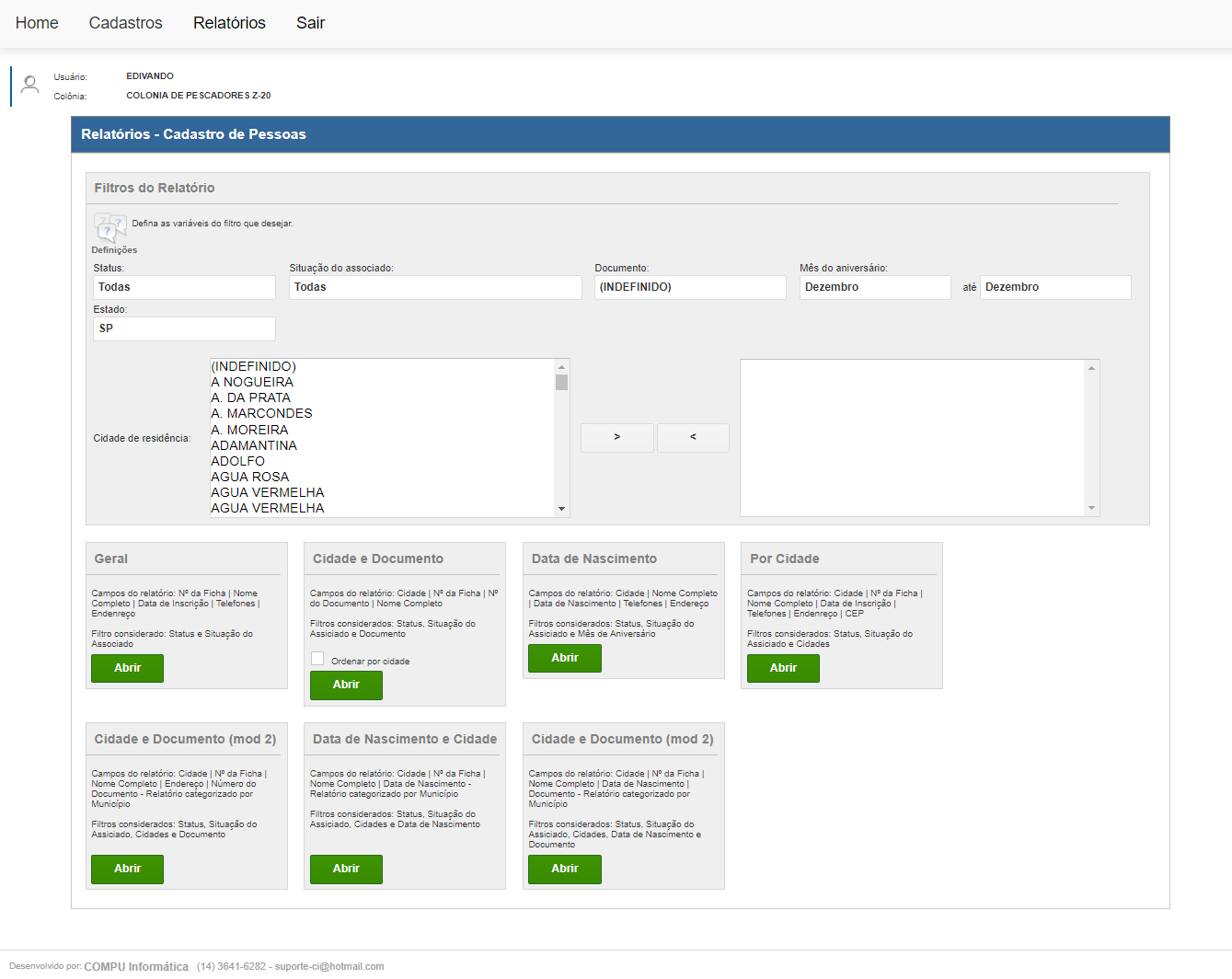Open the Data de Nascimento e Cidade report
The height and width of the screenshot is (979, 1232).
346,869
